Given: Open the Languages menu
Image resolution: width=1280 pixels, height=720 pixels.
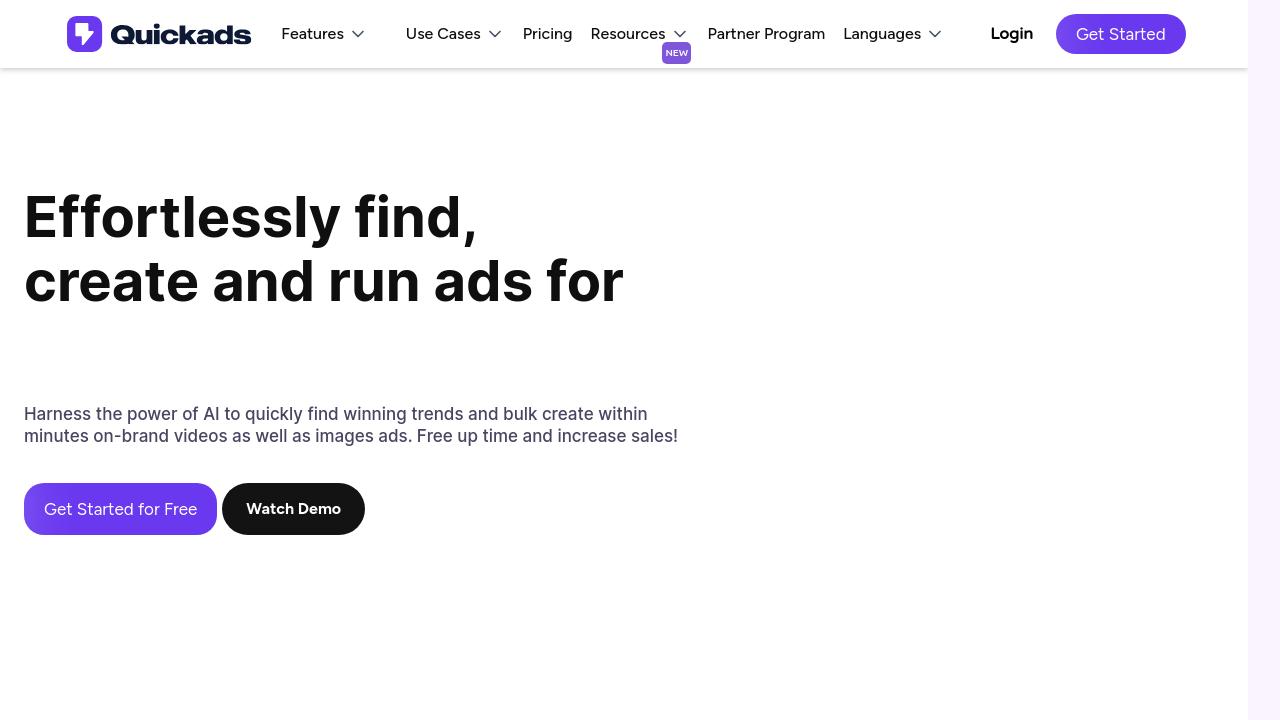Looking at the screenshot, I should [882, 34].
